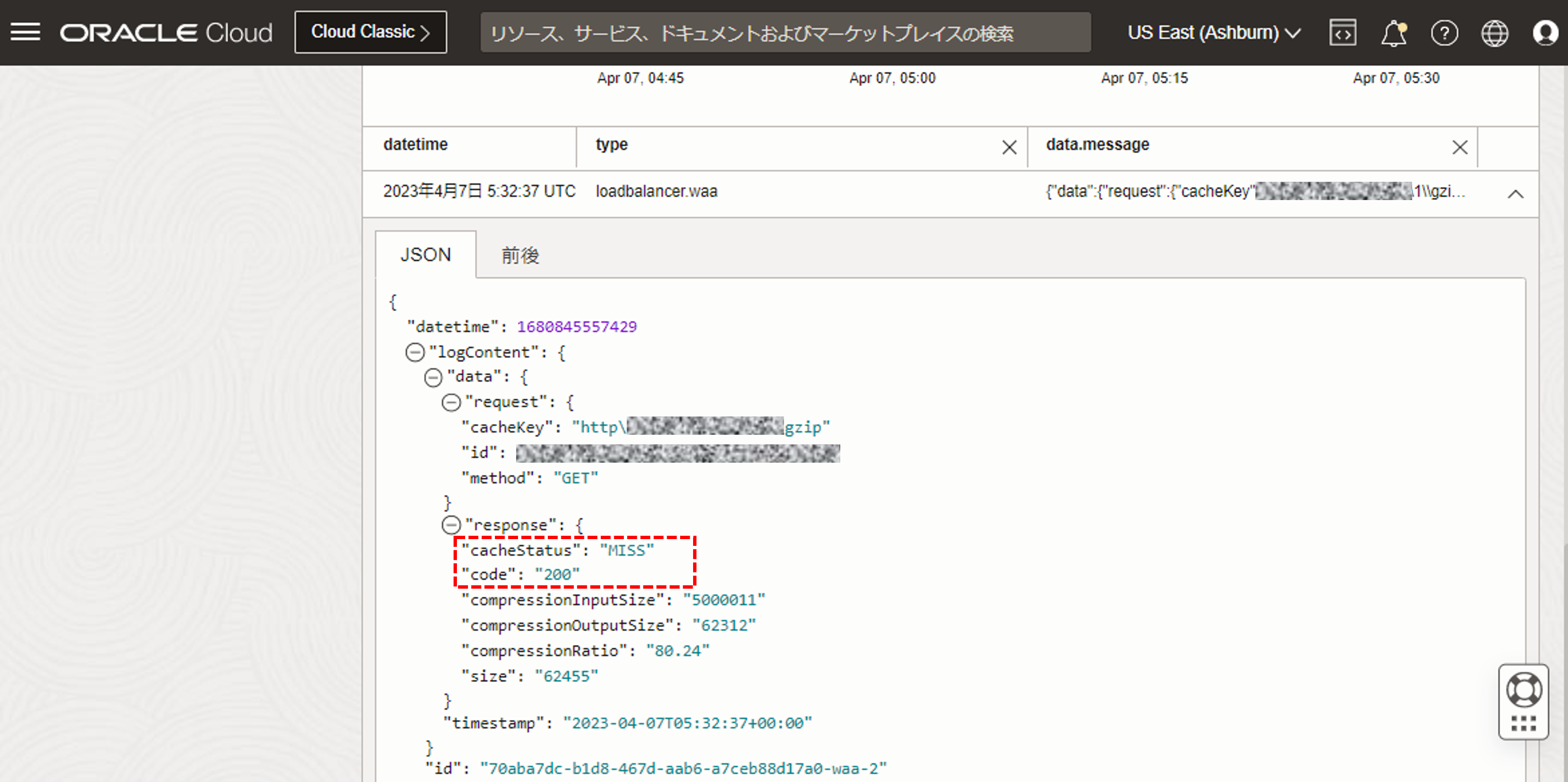Focus the resource search field
Screen dimensions: 1568x782
click(x=785, y=33)
